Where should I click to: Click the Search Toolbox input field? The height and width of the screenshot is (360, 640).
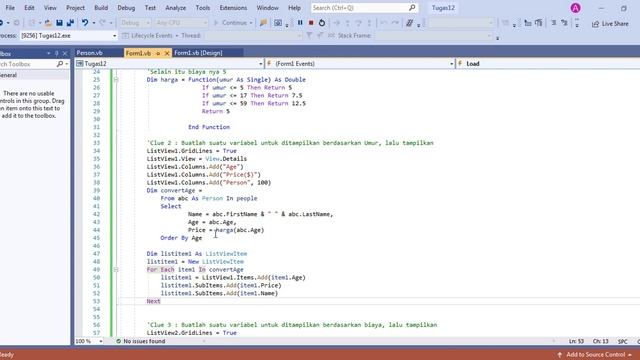tap(27, 64)
